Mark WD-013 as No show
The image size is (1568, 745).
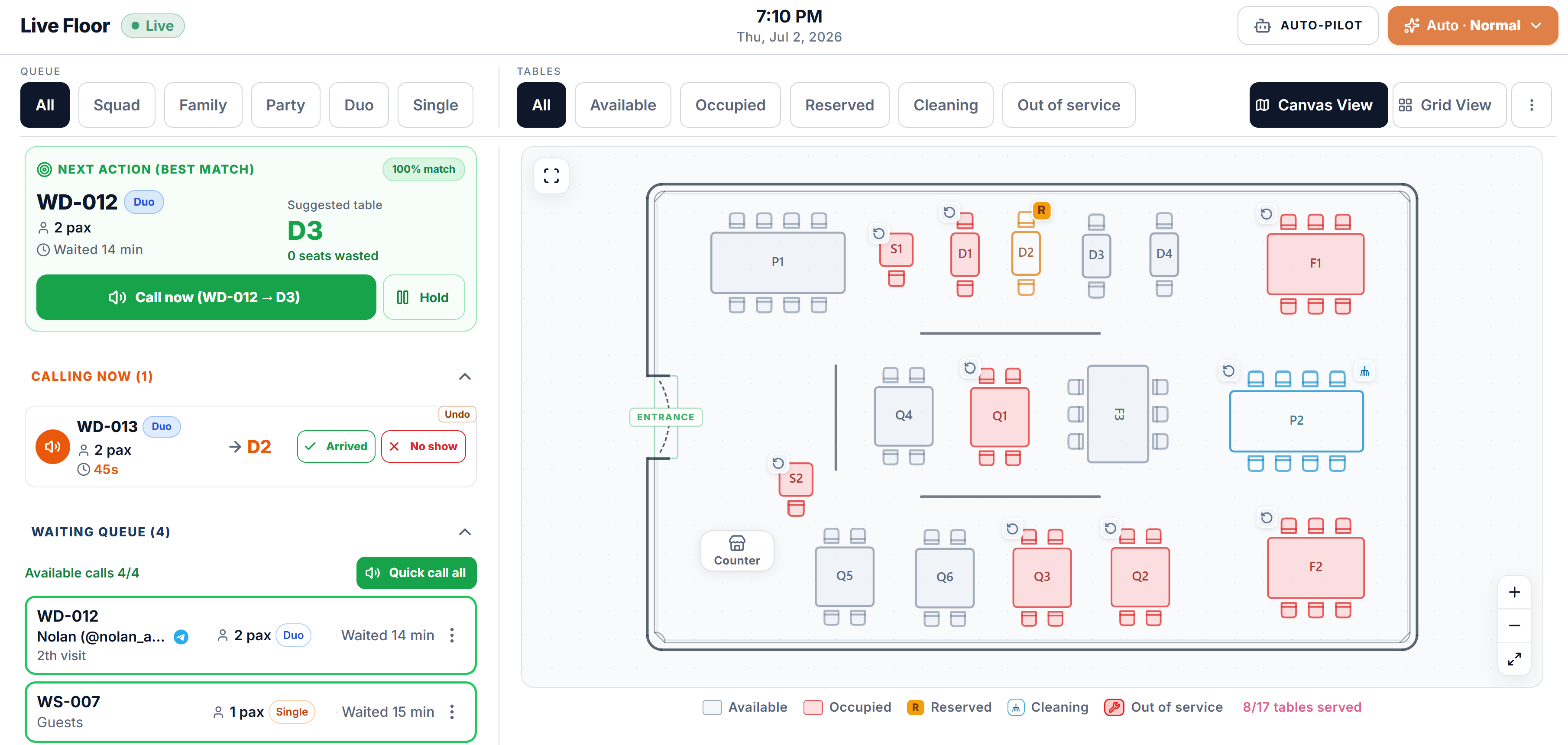coord(424,447)
